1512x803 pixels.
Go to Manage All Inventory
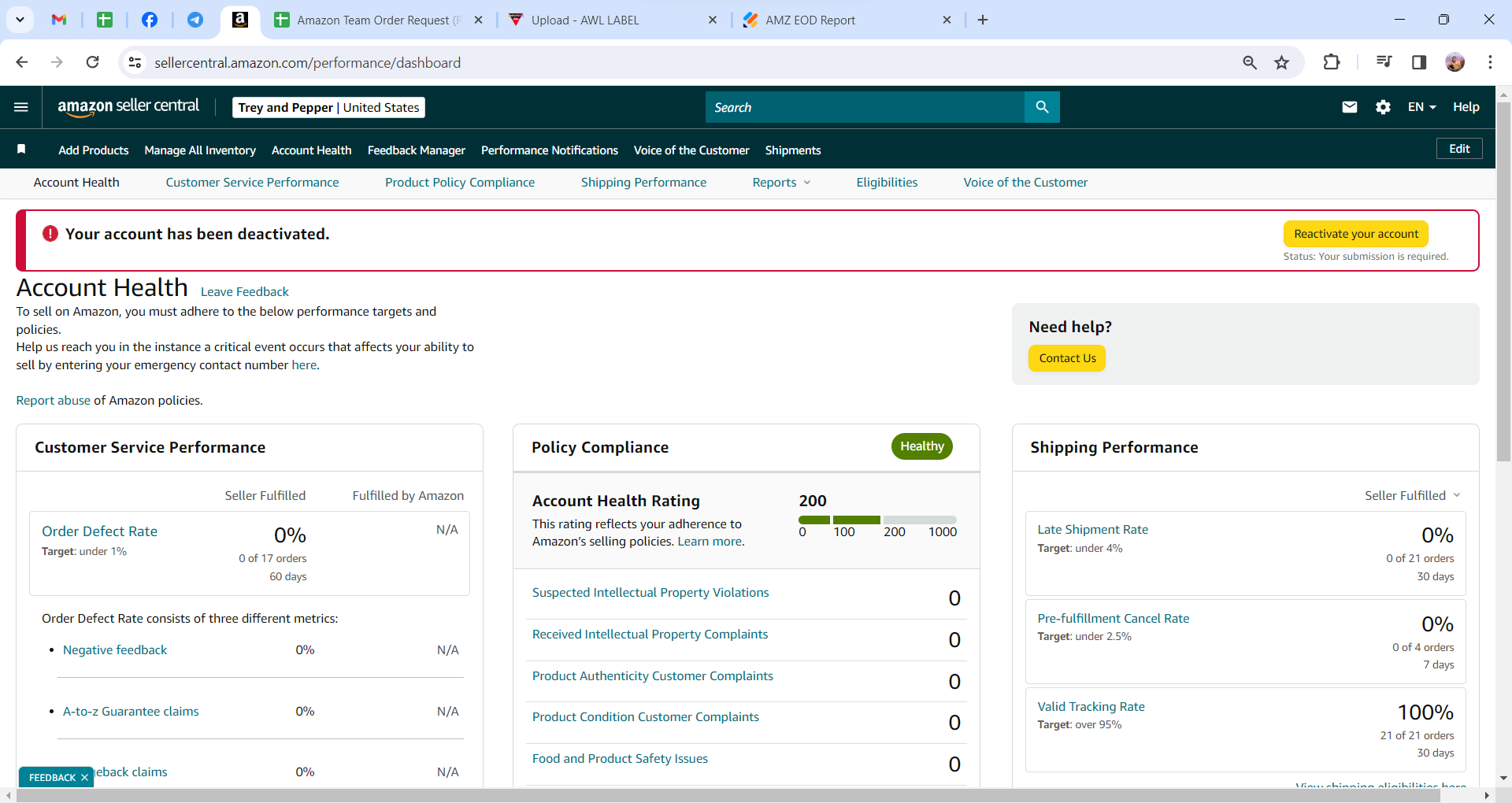coord(200,150)
